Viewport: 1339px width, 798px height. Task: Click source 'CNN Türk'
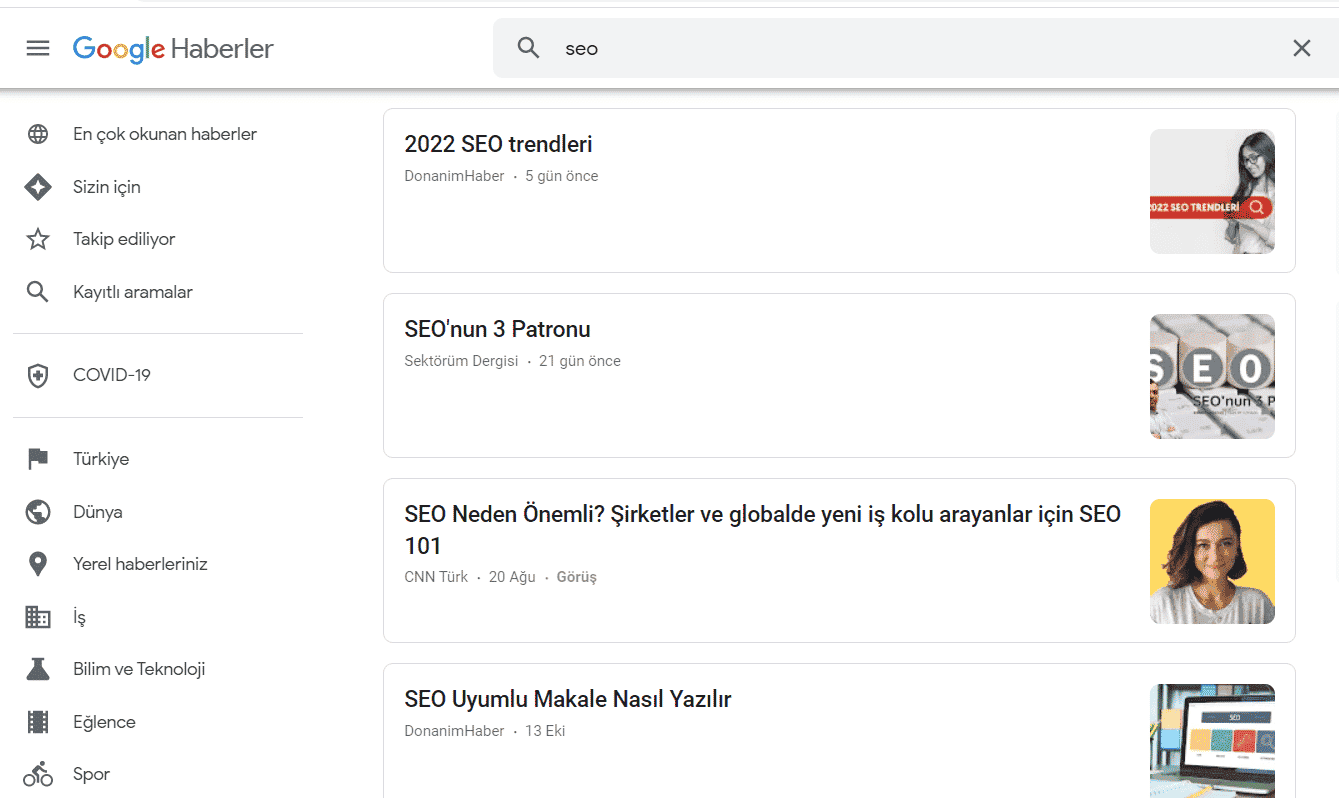[436, 577]
